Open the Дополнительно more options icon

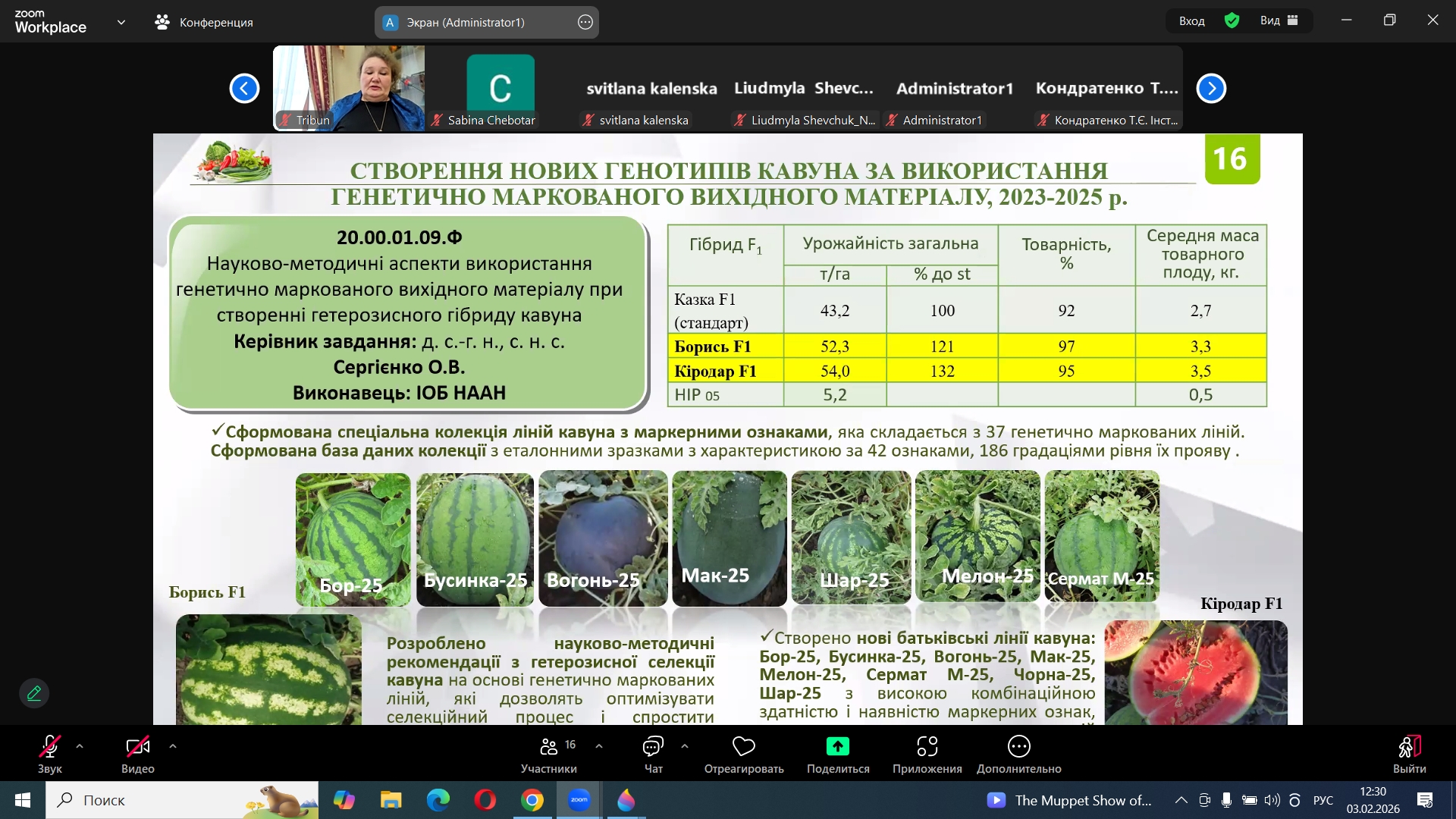1018,747
